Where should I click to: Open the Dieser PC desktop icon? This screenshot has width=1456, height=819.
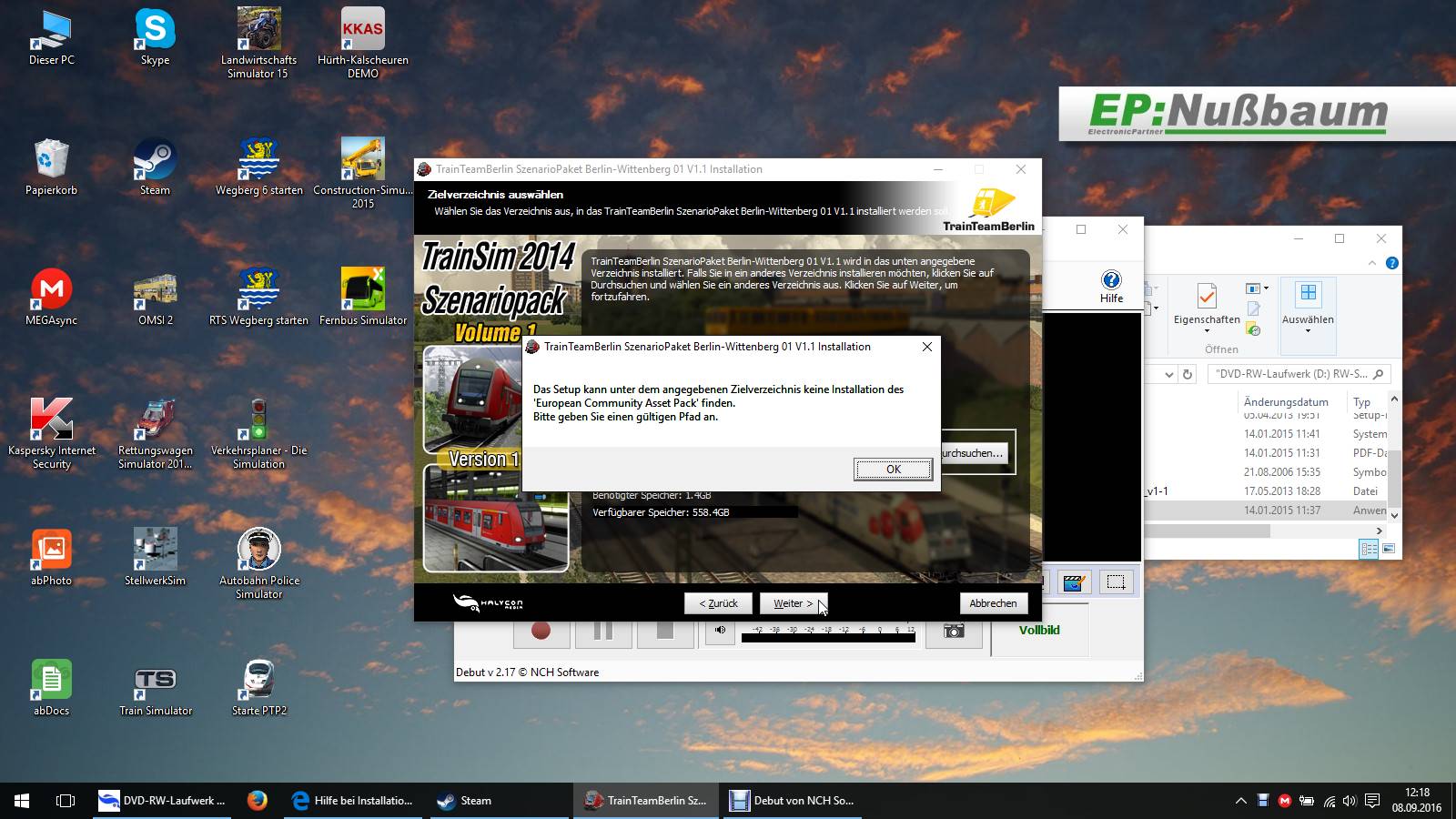pyautogui.click(x=52, y=38)
